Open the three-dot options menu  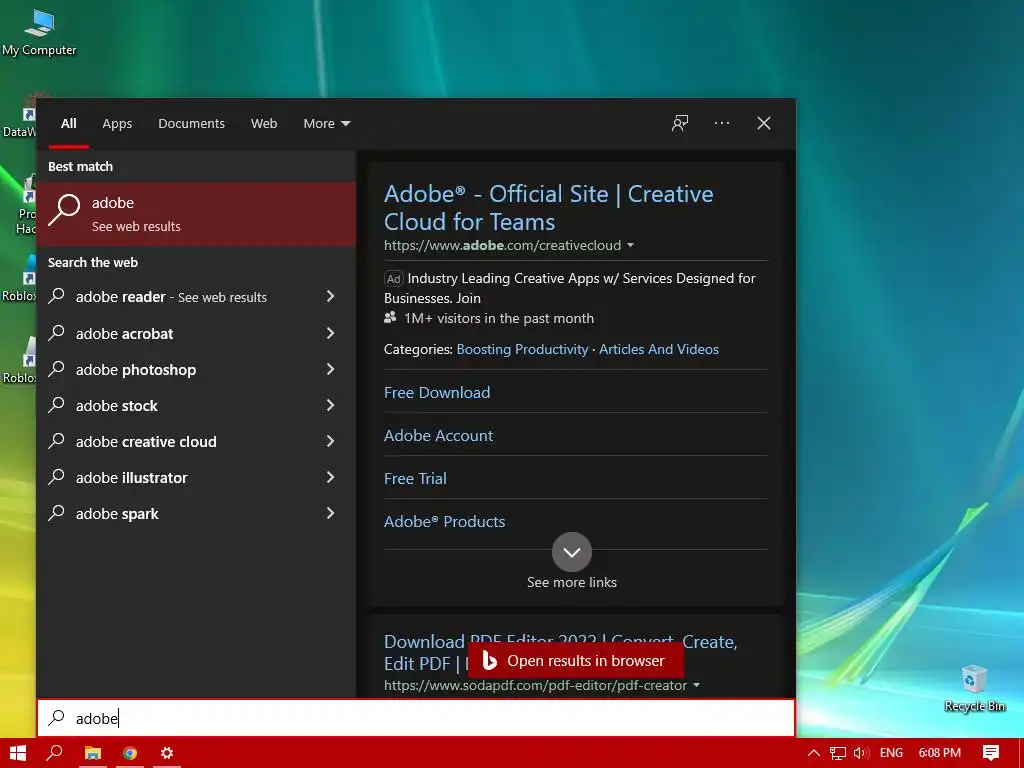pos(722,123)
